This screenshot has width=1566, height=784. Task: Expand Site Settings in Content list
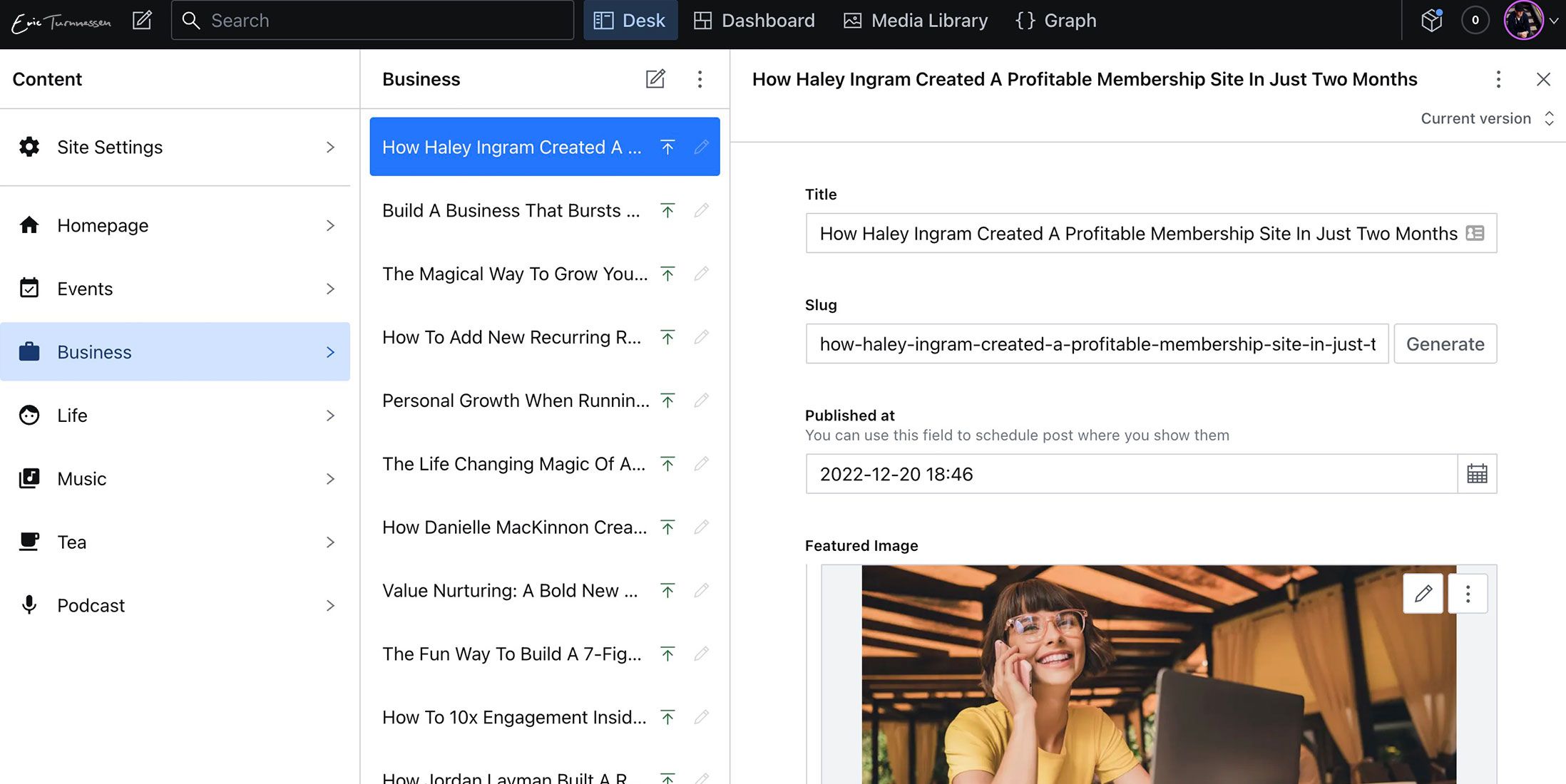175,147
